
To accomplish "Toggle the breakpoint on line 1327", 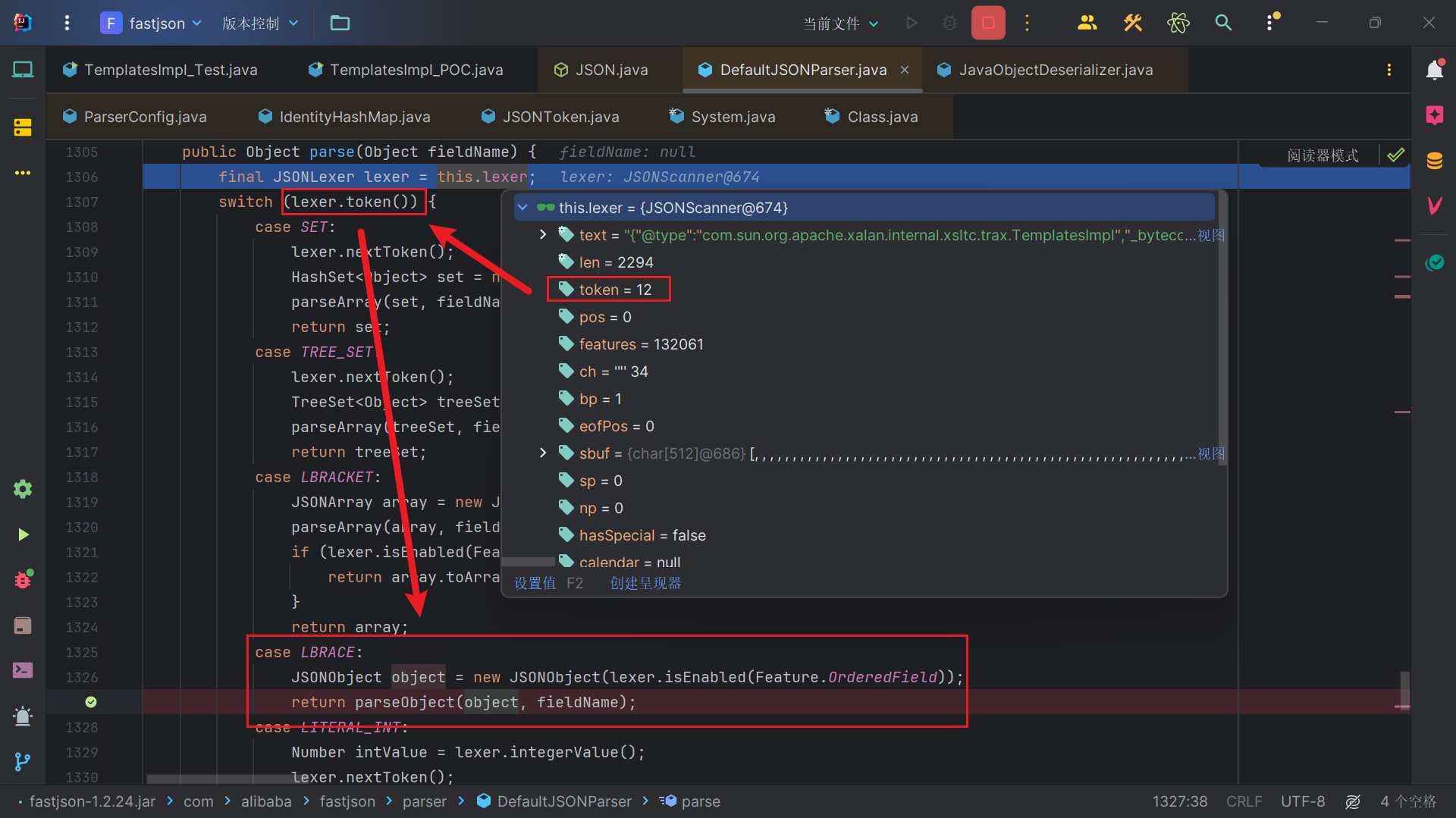I will coord(91,702).
